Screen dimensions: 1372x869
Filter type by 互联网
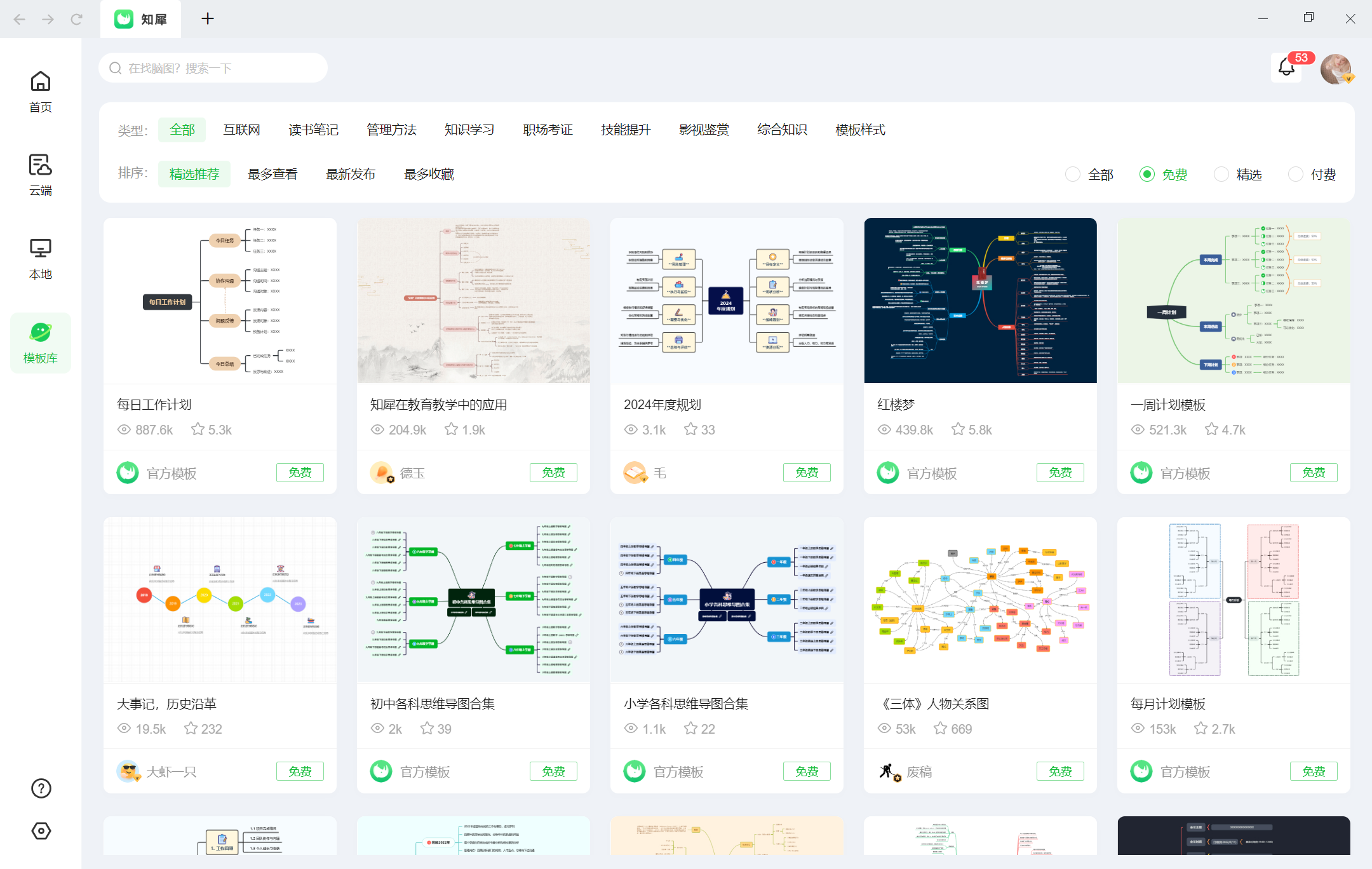click(x=241, y=130)
